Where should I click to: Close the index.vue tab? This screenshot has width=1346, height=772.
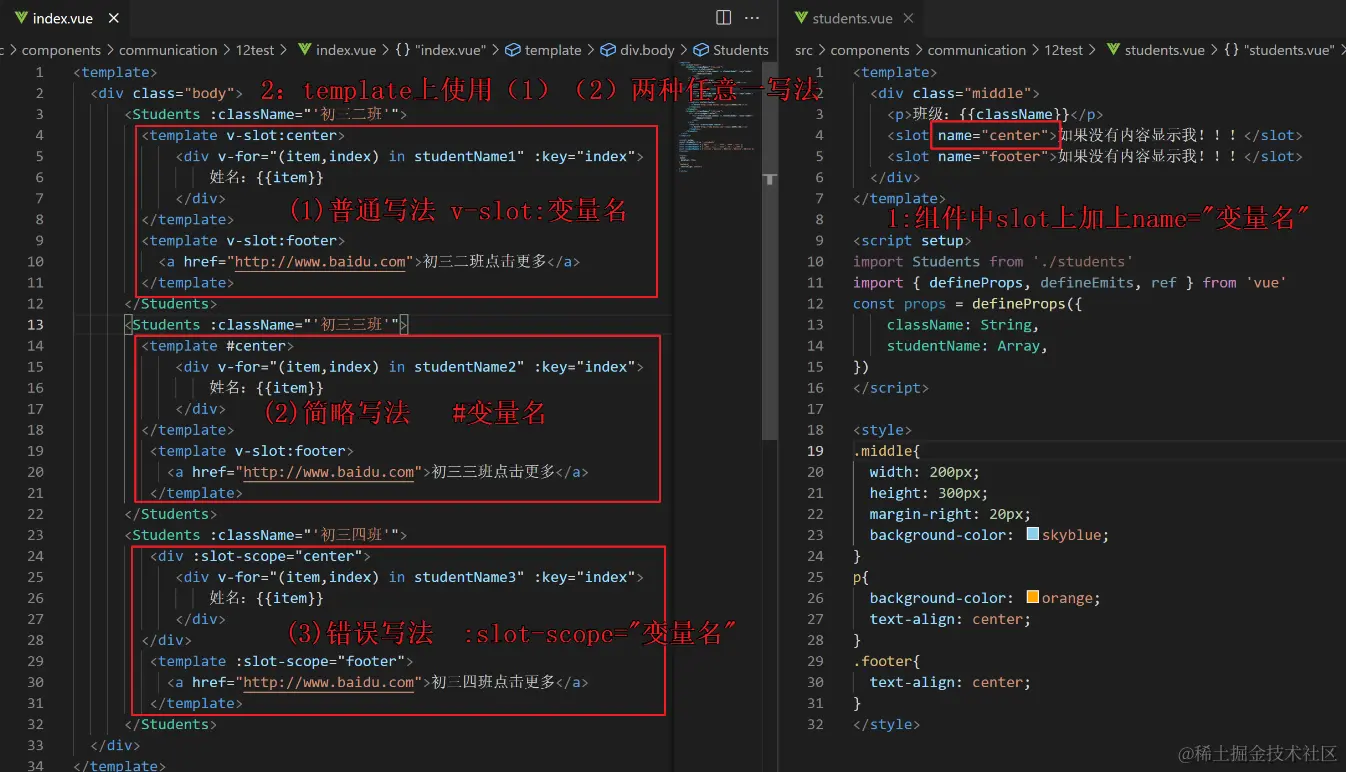point(114,18)
